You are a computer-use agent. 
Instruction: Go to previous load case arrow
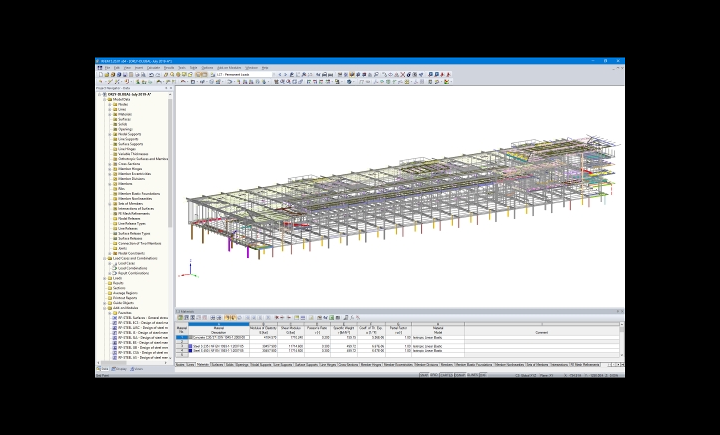280,74
